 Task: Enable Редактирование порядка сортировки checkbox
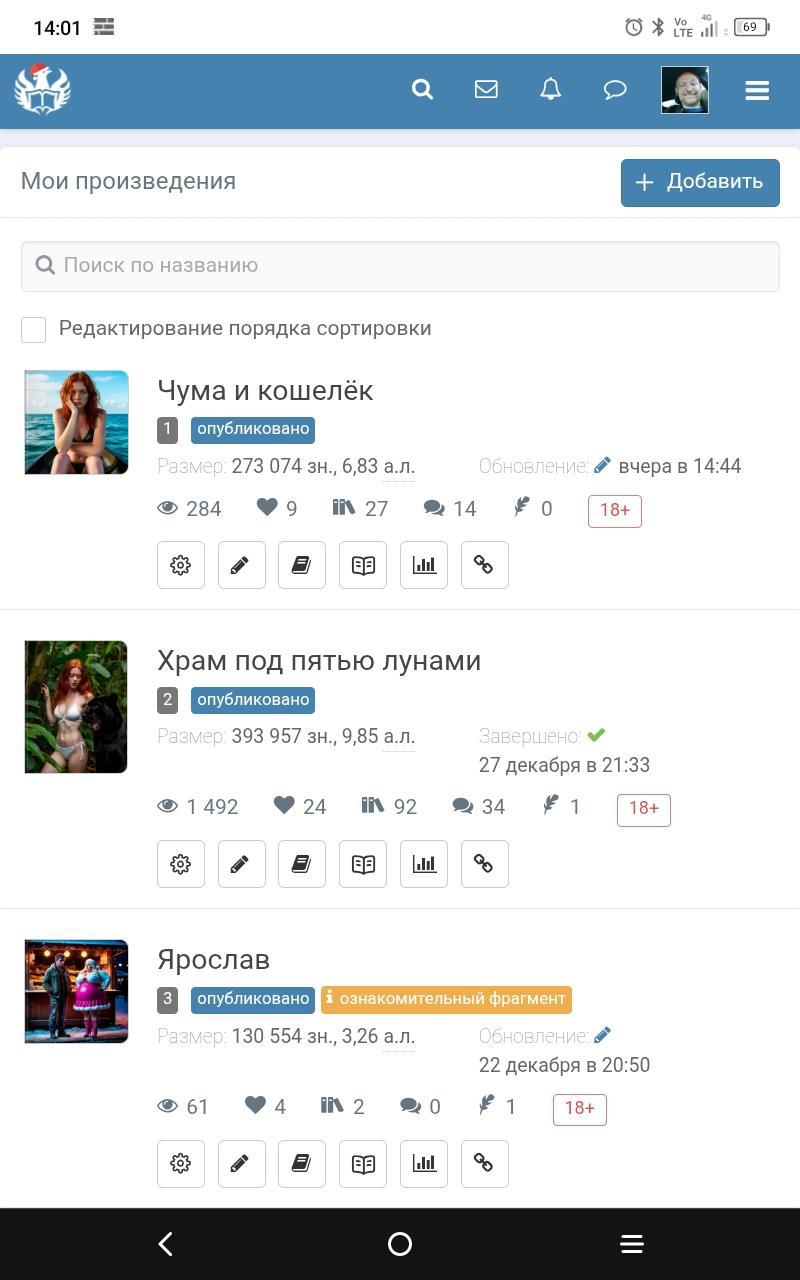(x=34, y=329)
